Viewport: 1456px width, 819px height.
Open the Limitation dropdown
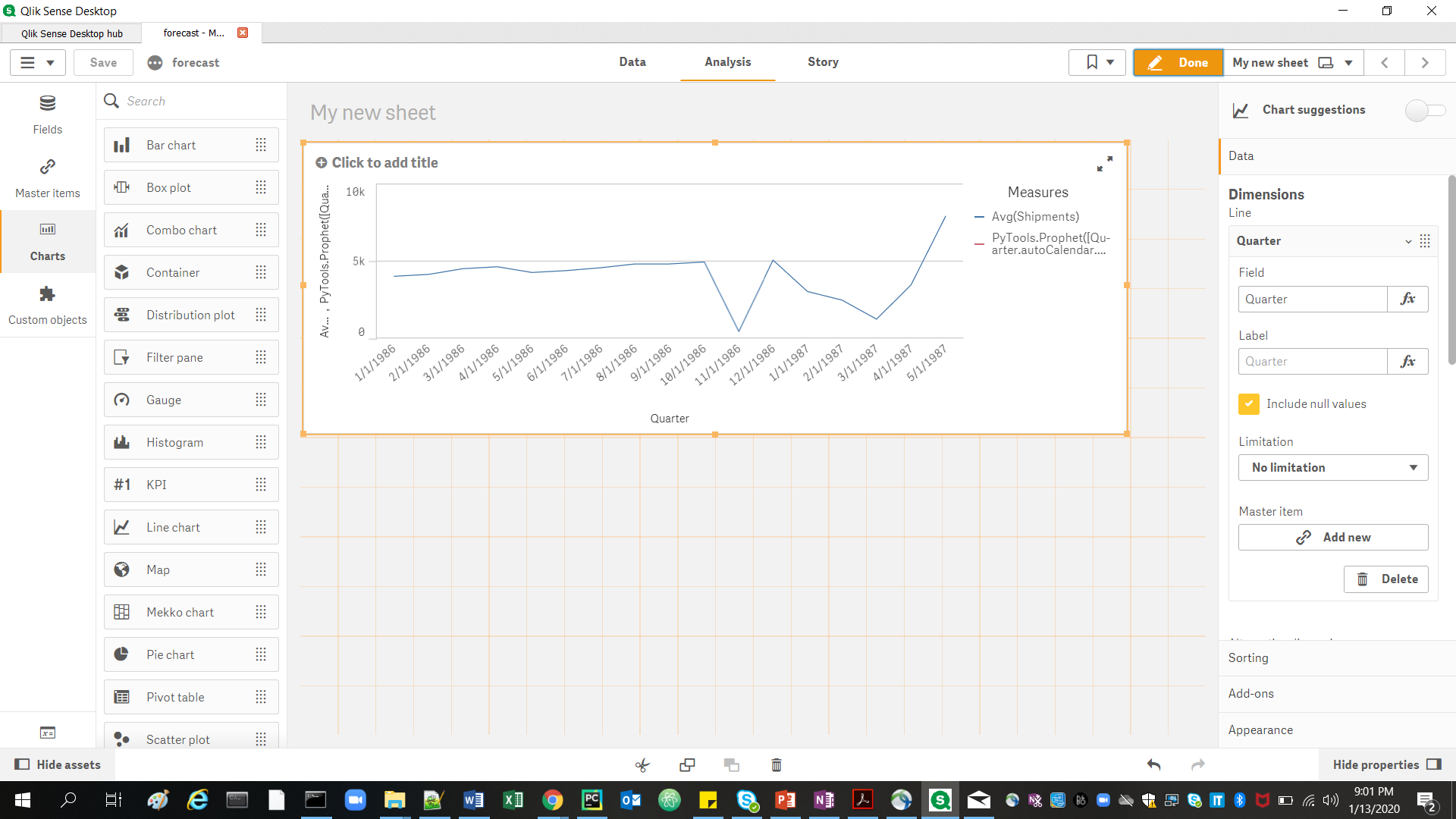(x=1332, y=467)
